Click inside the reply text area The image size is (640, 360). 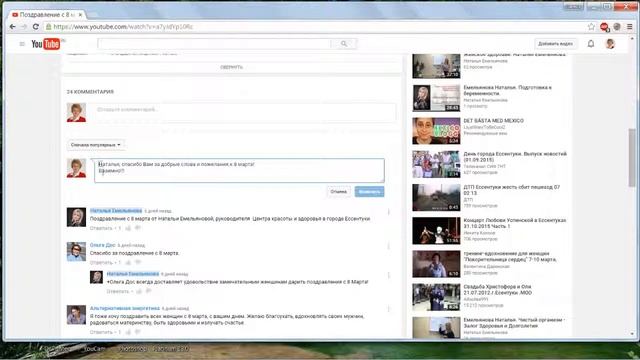pos(239,170)
